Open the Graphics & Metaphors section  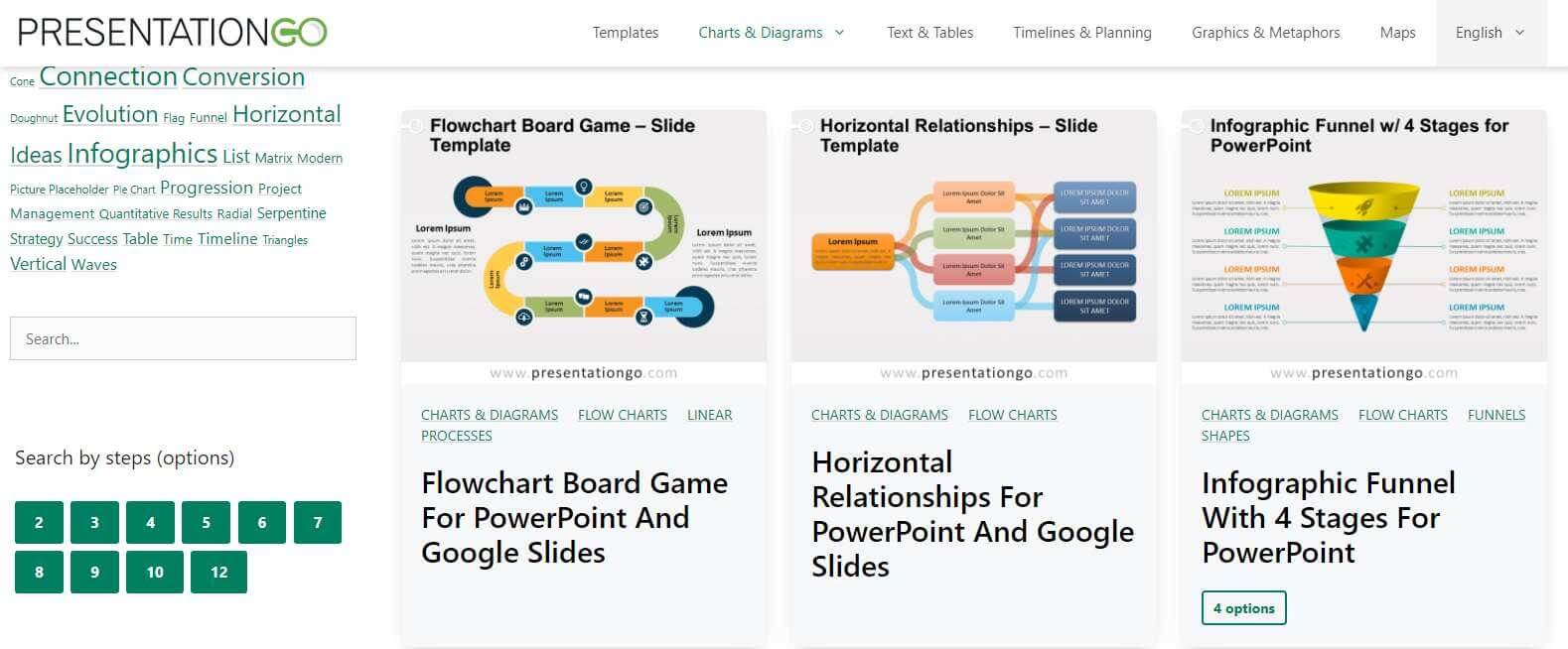click(x=1265, y=32)
